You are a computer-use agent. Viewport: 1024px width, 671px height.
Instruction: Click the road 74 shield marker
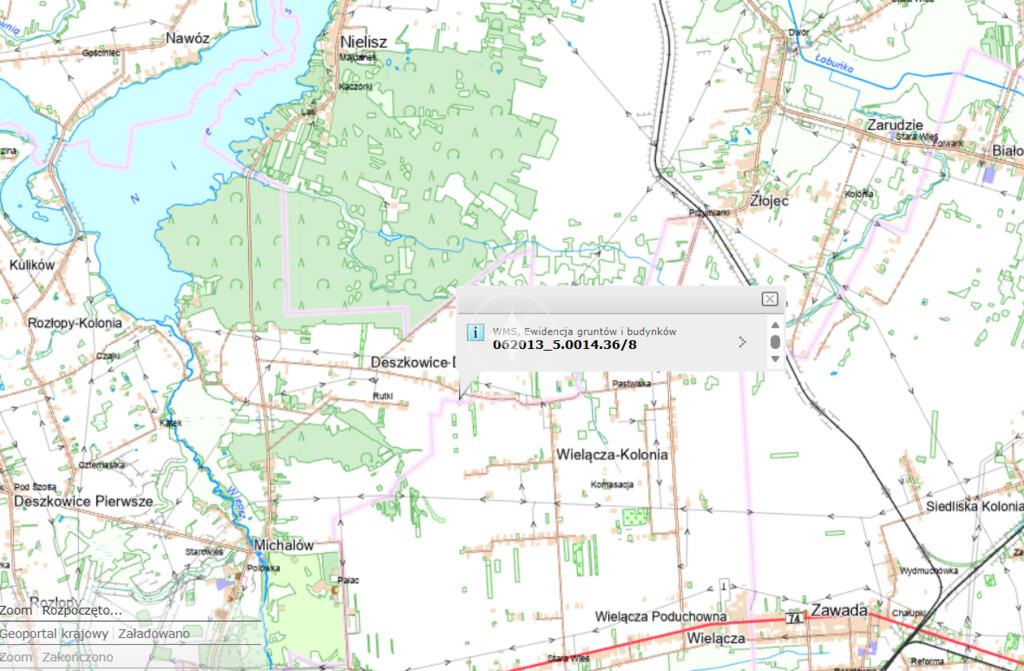click(x=794, y=617)
